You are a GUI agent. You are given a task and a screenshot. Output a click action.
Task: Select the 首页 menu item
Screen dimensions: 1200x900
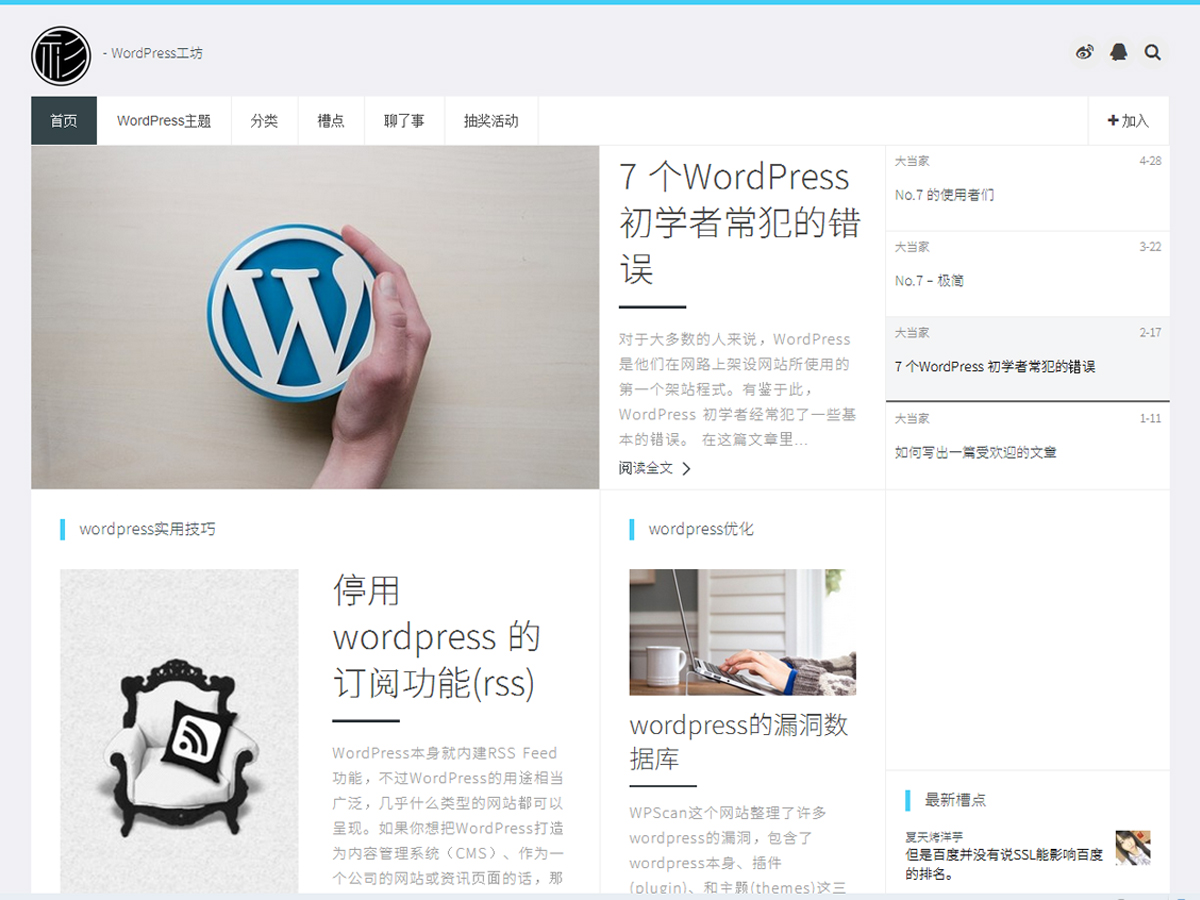tap(64, 121)
